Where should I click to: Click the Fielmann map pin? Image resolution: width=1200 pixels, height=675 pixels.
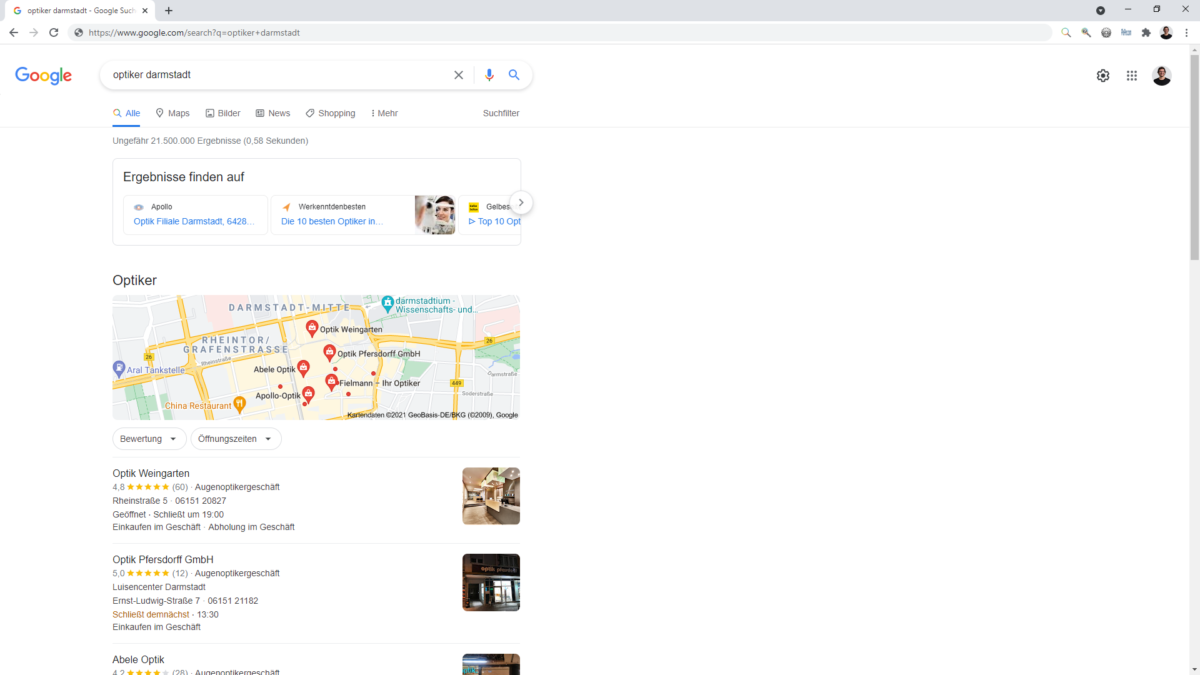pyautogui.click(x=332, y=382)
